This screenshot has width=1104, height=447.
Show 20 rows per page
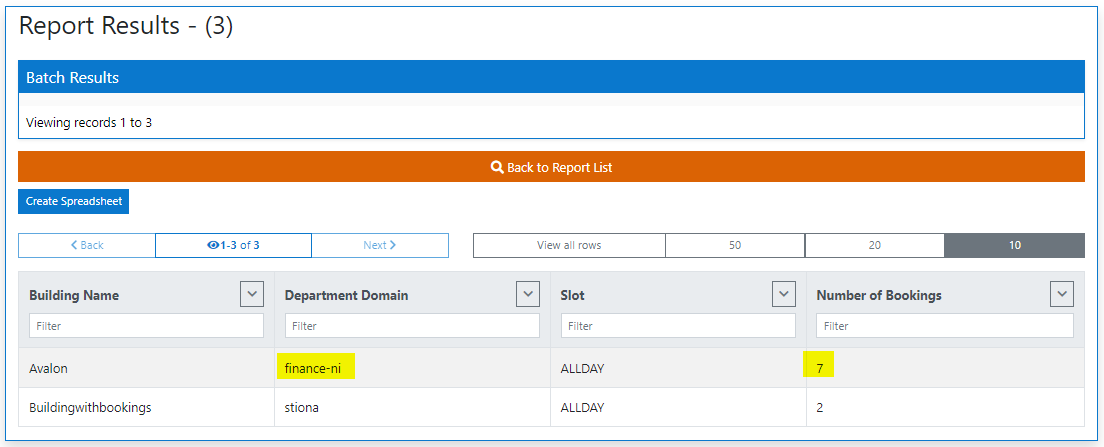click(x=874, y=245)
